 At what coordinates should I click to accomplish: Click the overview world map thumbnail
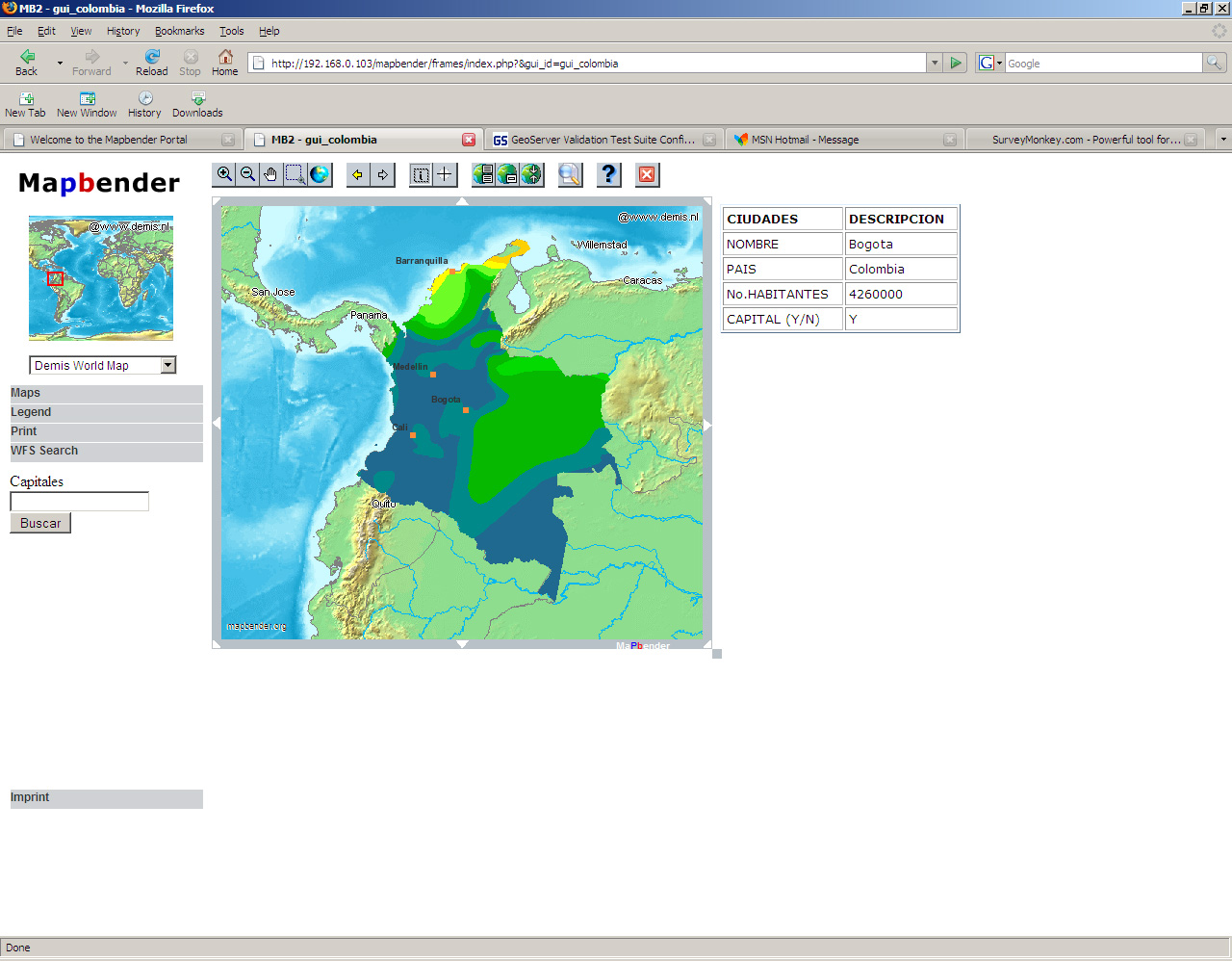101,278
